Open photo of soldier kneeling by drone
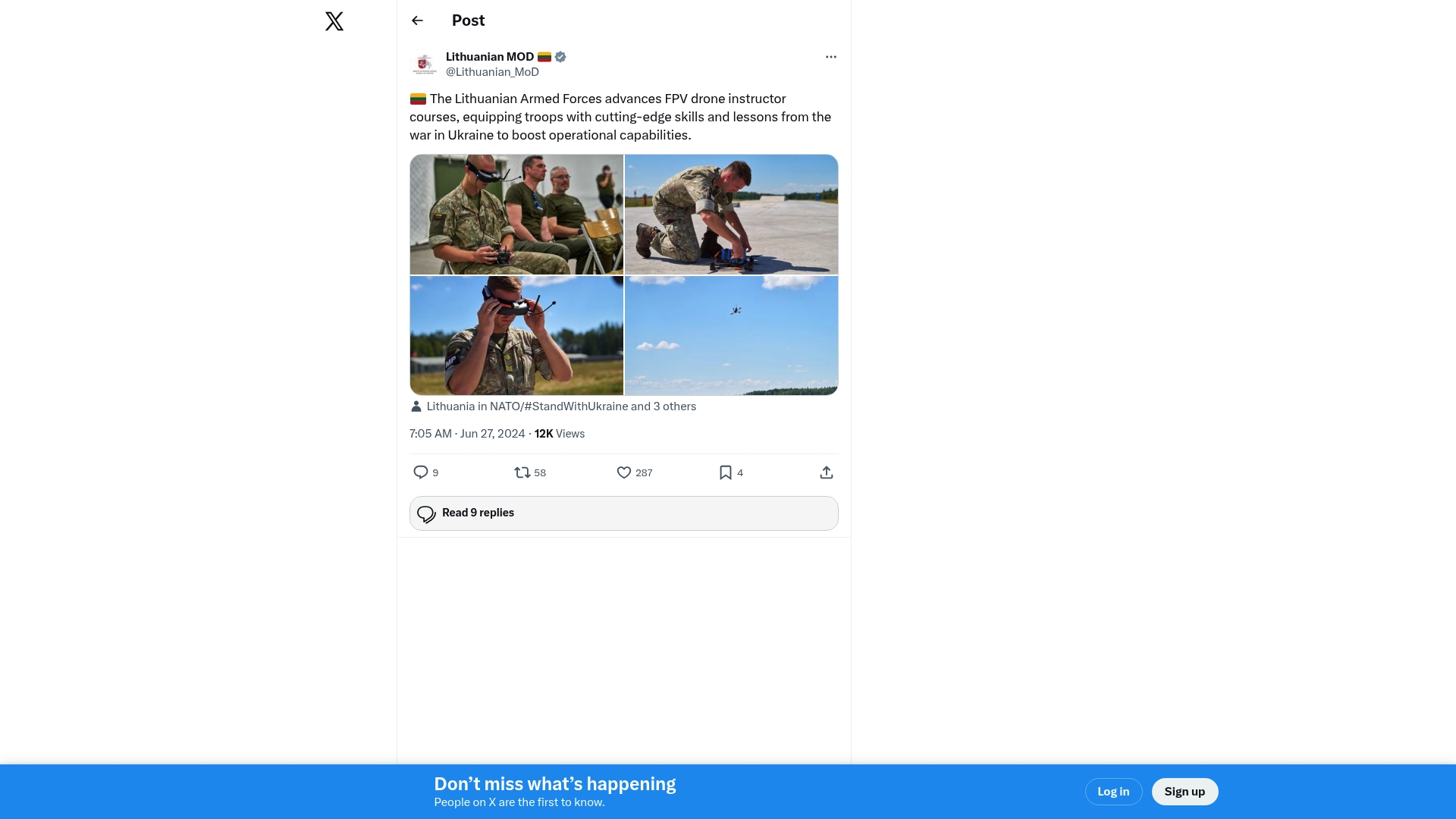Screen dimensions: 1456x819 (731, 215)
